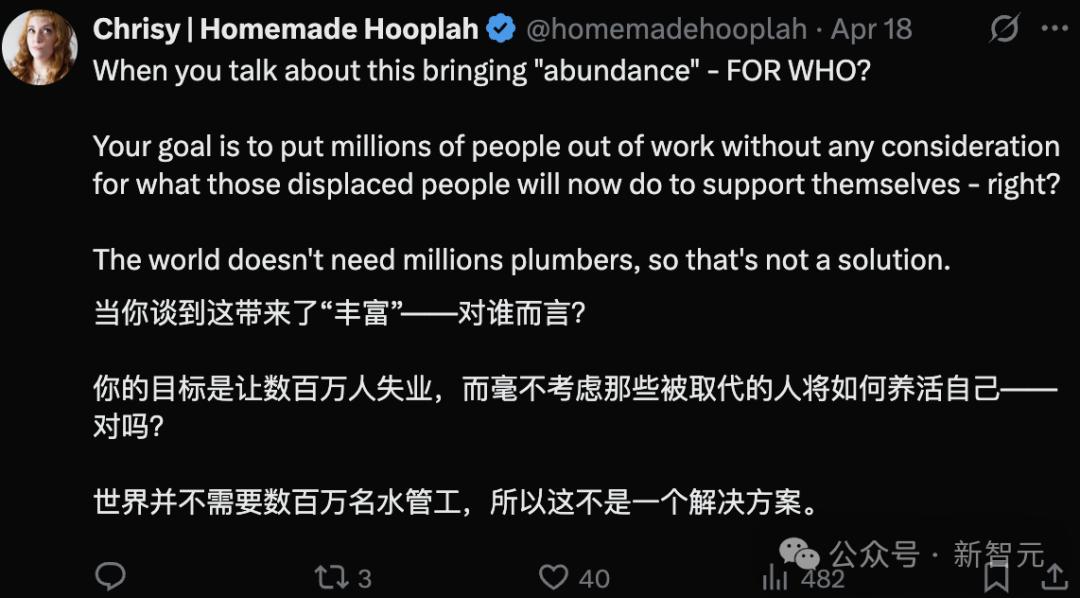Click the WeChat logo watermark

coord(800,553)
